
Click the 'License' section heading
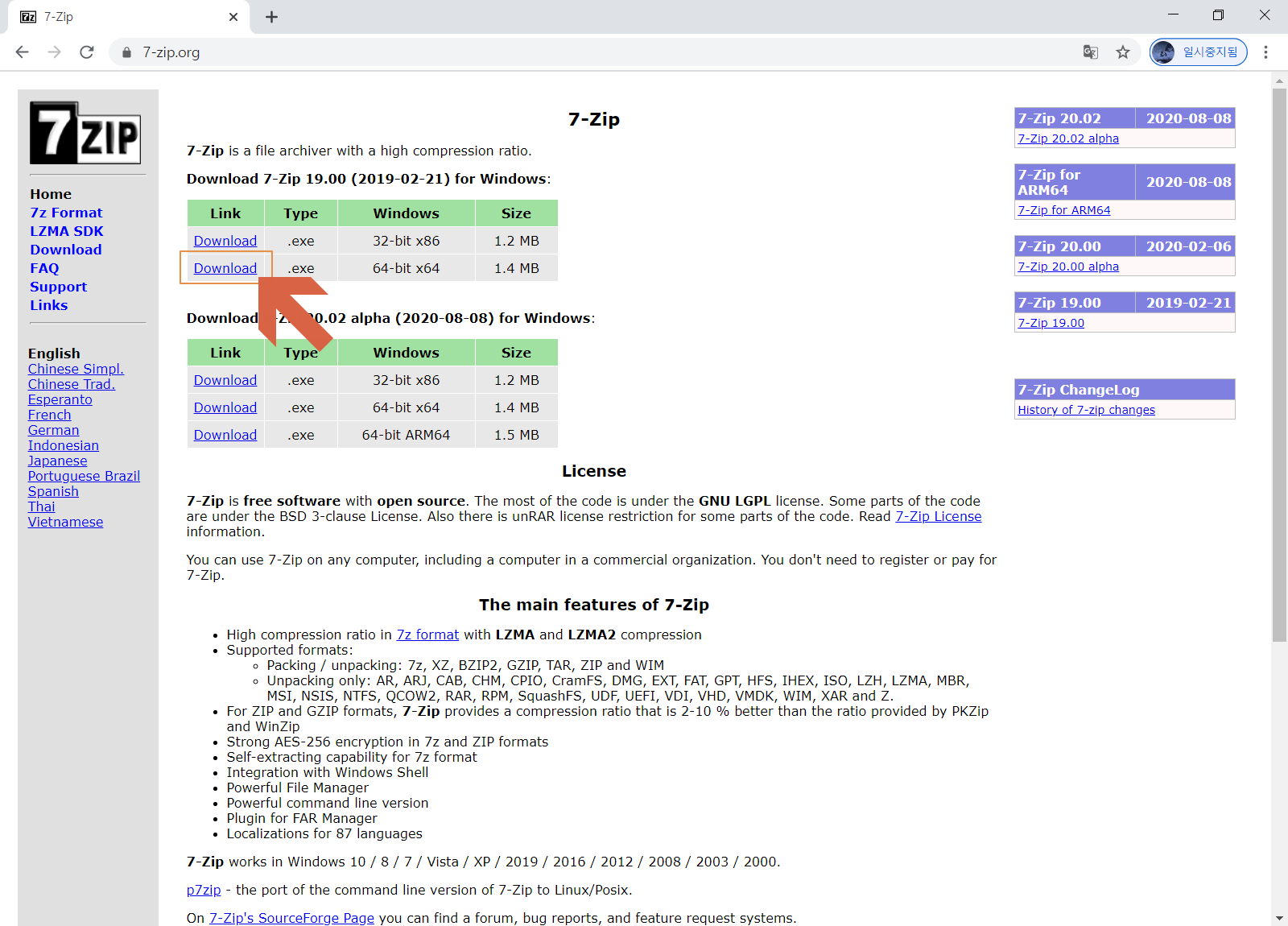[594, 471]
